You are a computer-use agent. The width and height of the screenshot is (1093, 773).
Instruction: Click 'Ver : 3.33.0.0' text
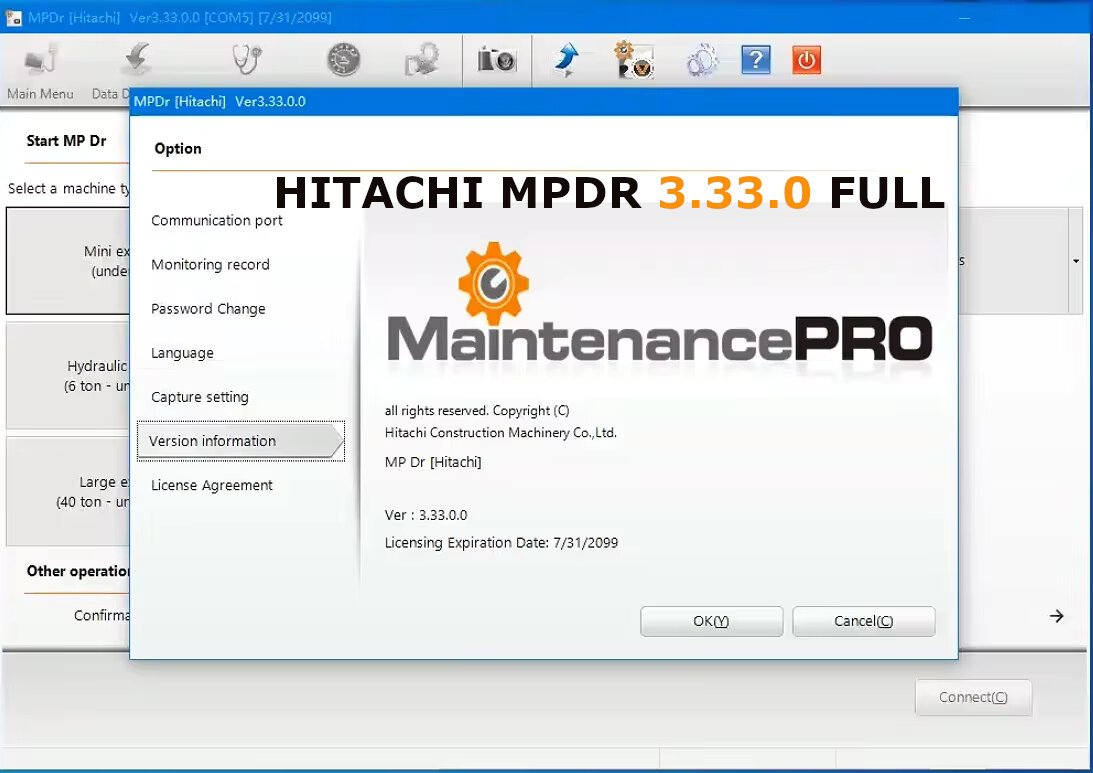coord(426,515)
